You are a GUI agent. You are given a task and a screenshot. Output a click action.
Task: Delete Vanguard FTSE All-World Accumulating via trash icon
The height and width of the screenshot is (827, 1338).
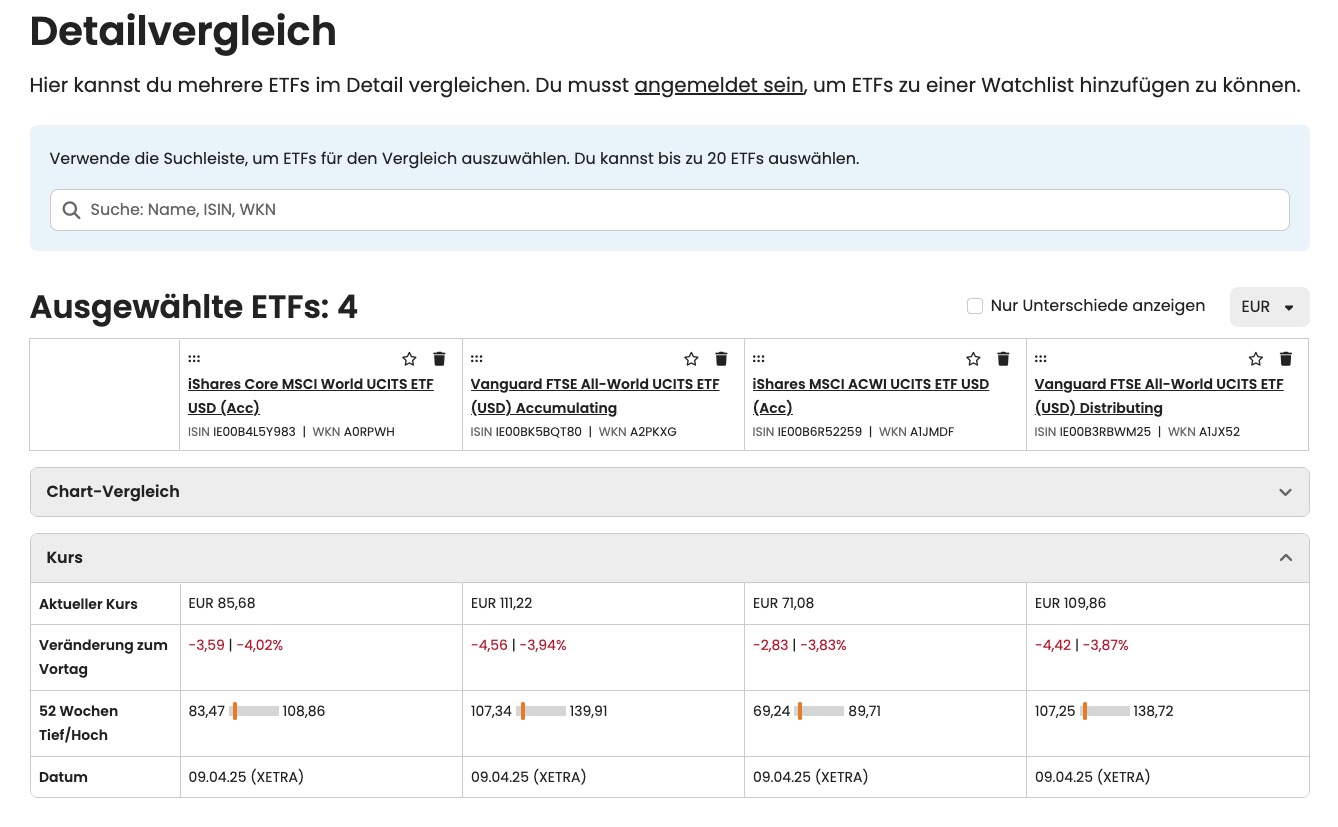tap(721, 358)
